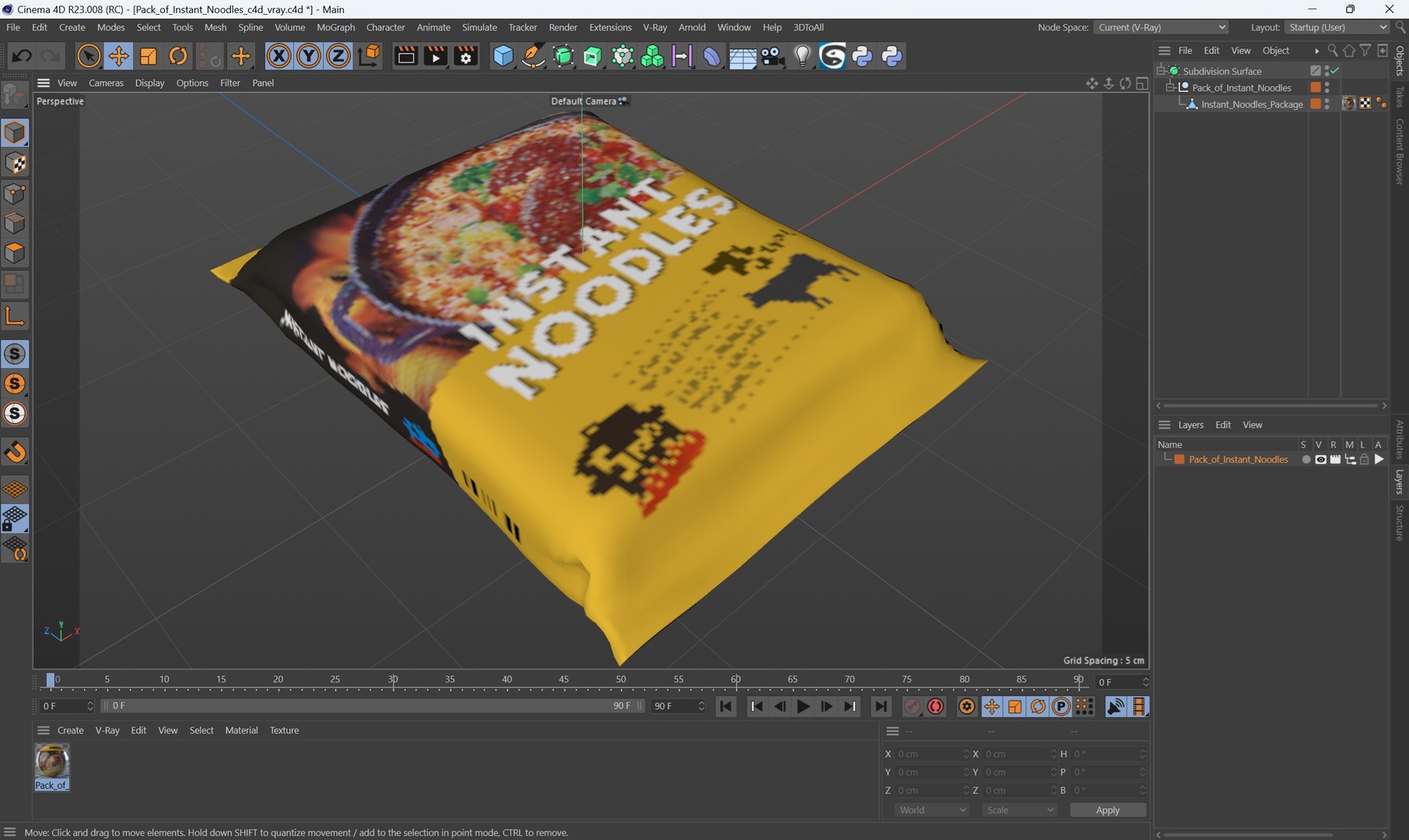
Task: Open the MoGraph menu
Action: click(335, 27)
